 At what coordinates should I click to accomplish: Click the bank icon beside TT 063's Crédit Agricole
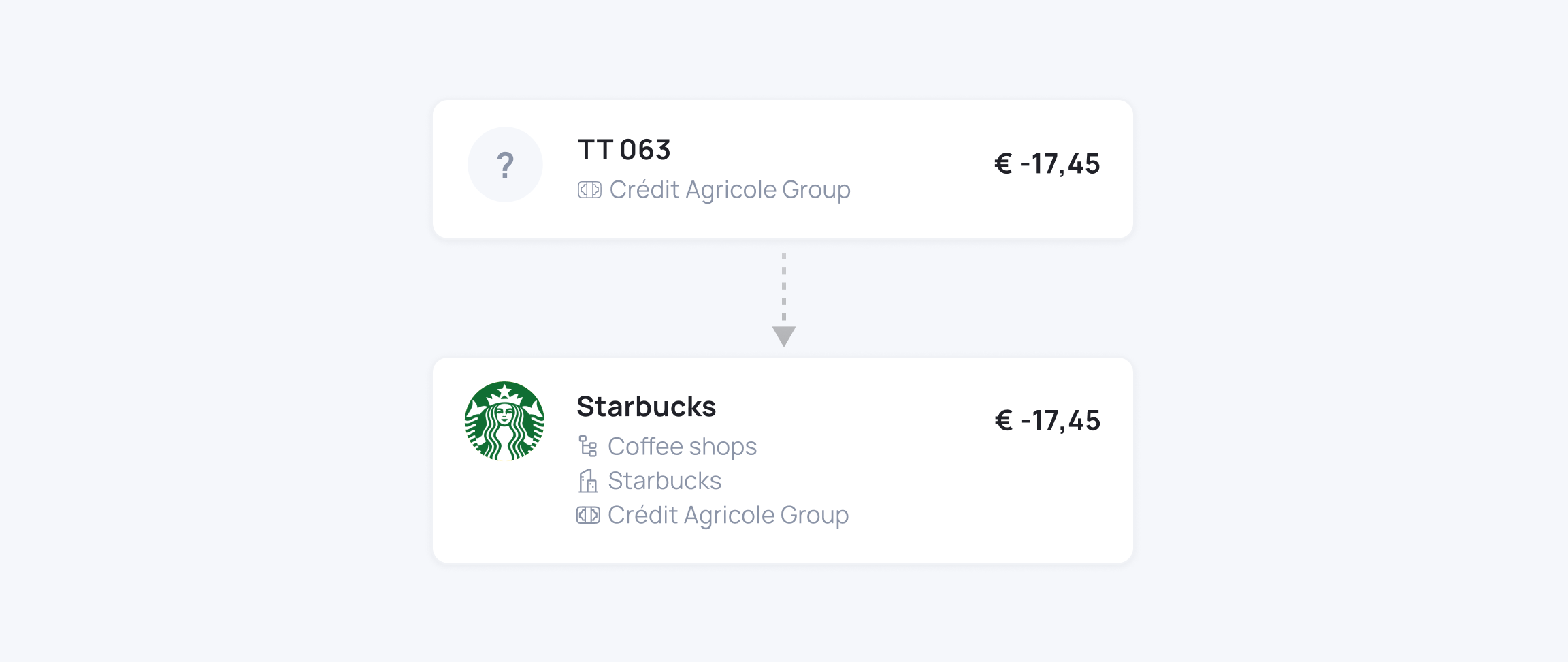(x=589, y=190)
